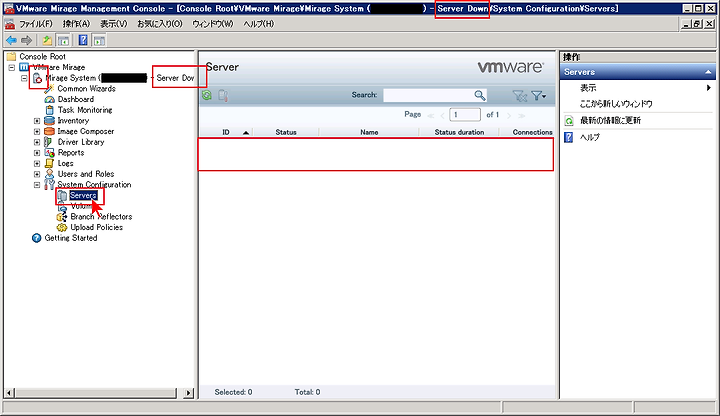Sort by the Status column header
This screenshot has height=416, width=720.
(x=286, y=132)
